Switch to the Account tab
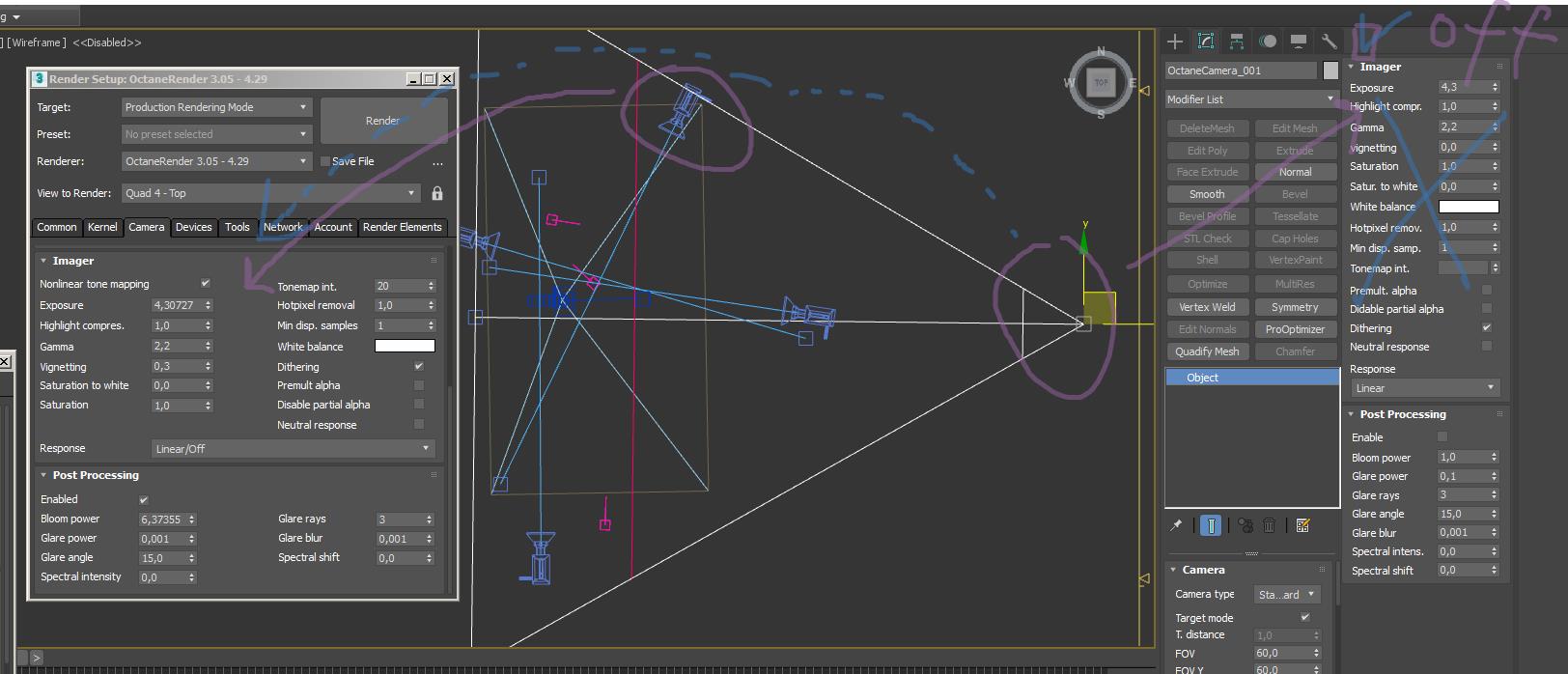Image resolution: width=1568 pixels, height=674 pixels. (333, 228)
